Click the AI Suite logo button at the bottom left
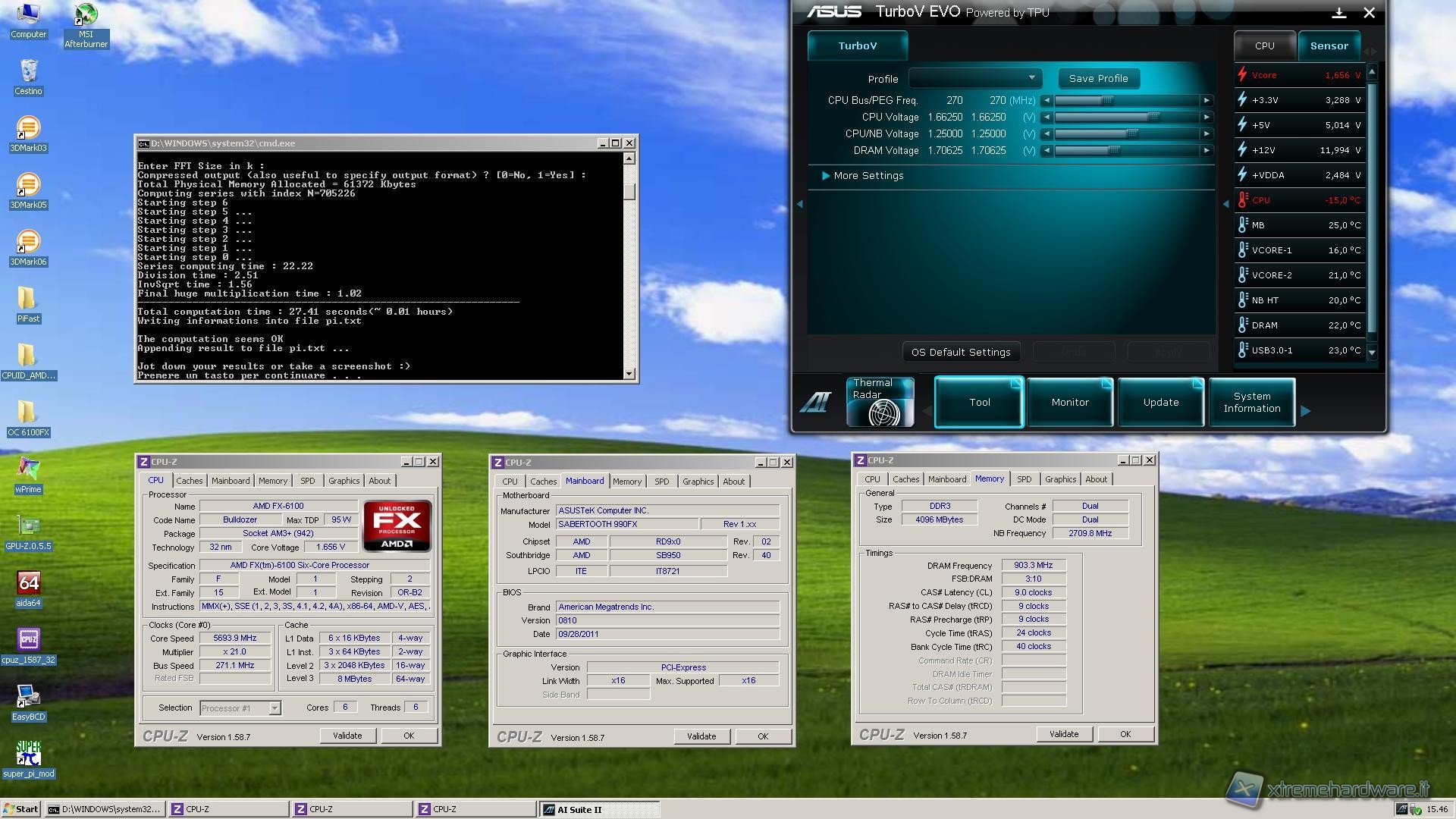The image size is (1456, 819). [816, 402]
